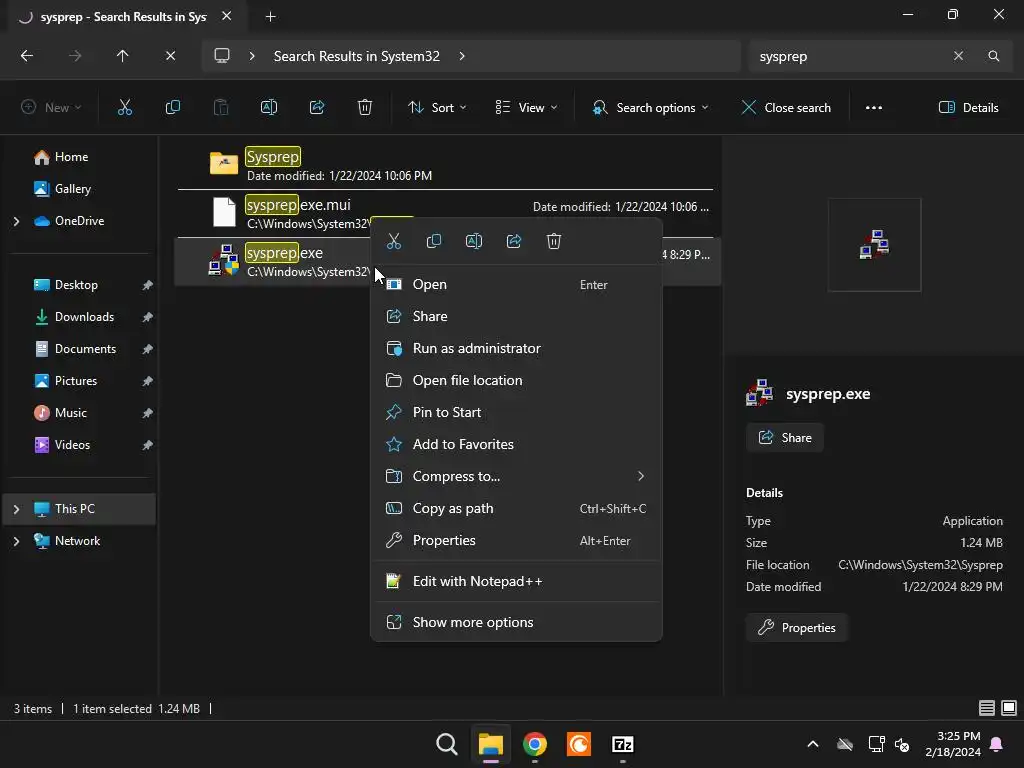Stop loading the search results
This screenshot has width=1024, height=768.
click(170, 56)
